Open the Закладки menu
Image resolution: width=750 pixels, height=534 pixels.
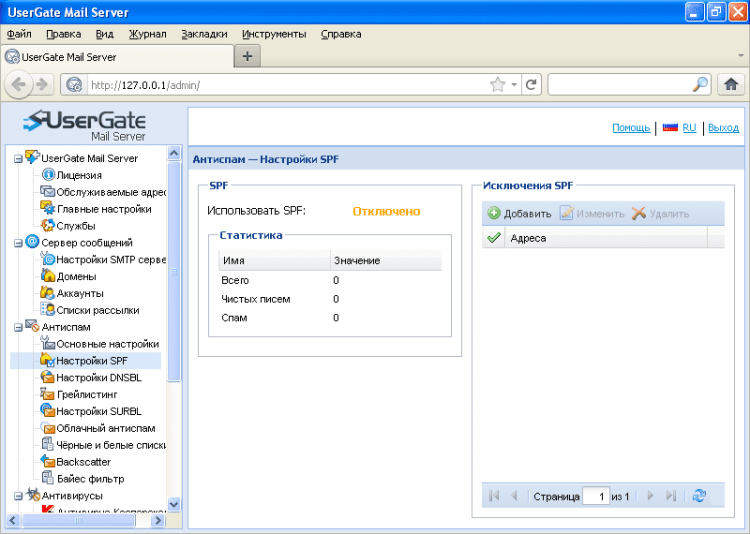(204, 34)
